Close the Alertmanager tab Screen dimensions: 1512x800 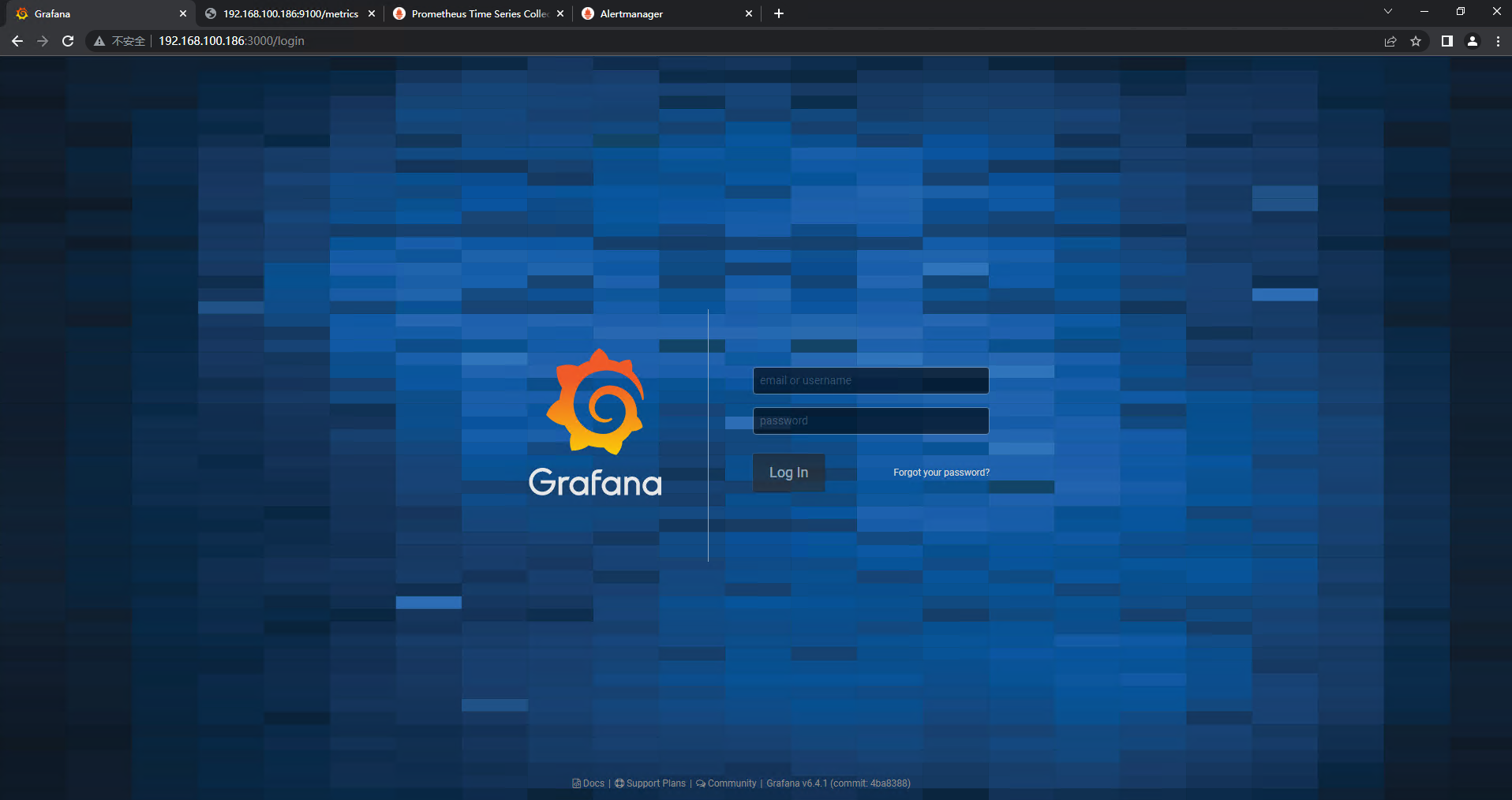749,13
